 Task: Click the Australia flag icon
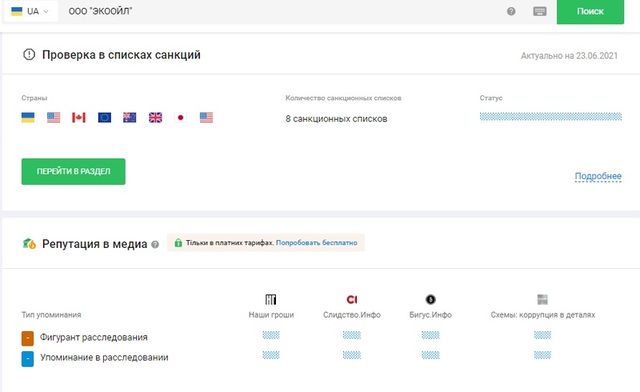pos(130,118)
